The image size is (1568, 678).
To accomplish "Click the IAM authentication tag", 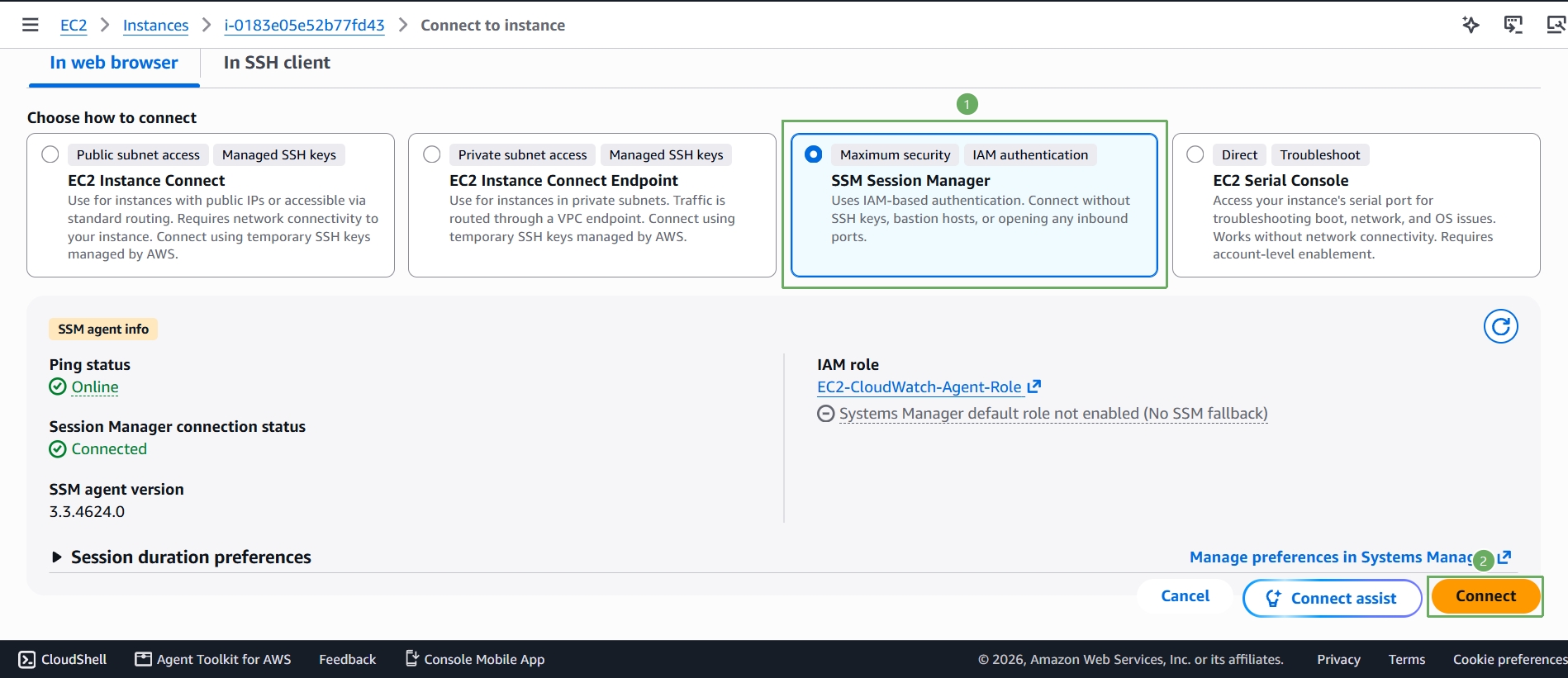I will point(1030,154).
